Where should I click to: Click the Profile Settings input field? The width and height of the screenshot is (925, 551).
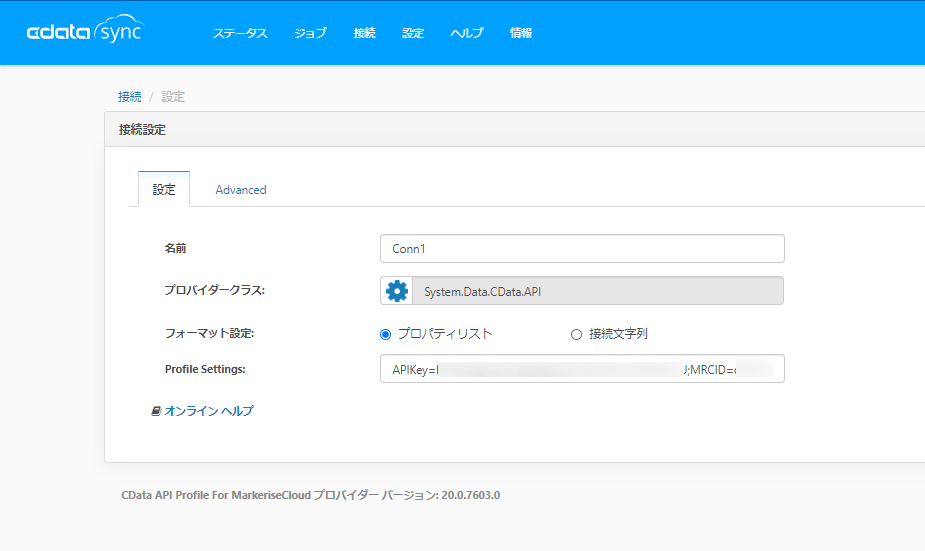coord(582,369)
